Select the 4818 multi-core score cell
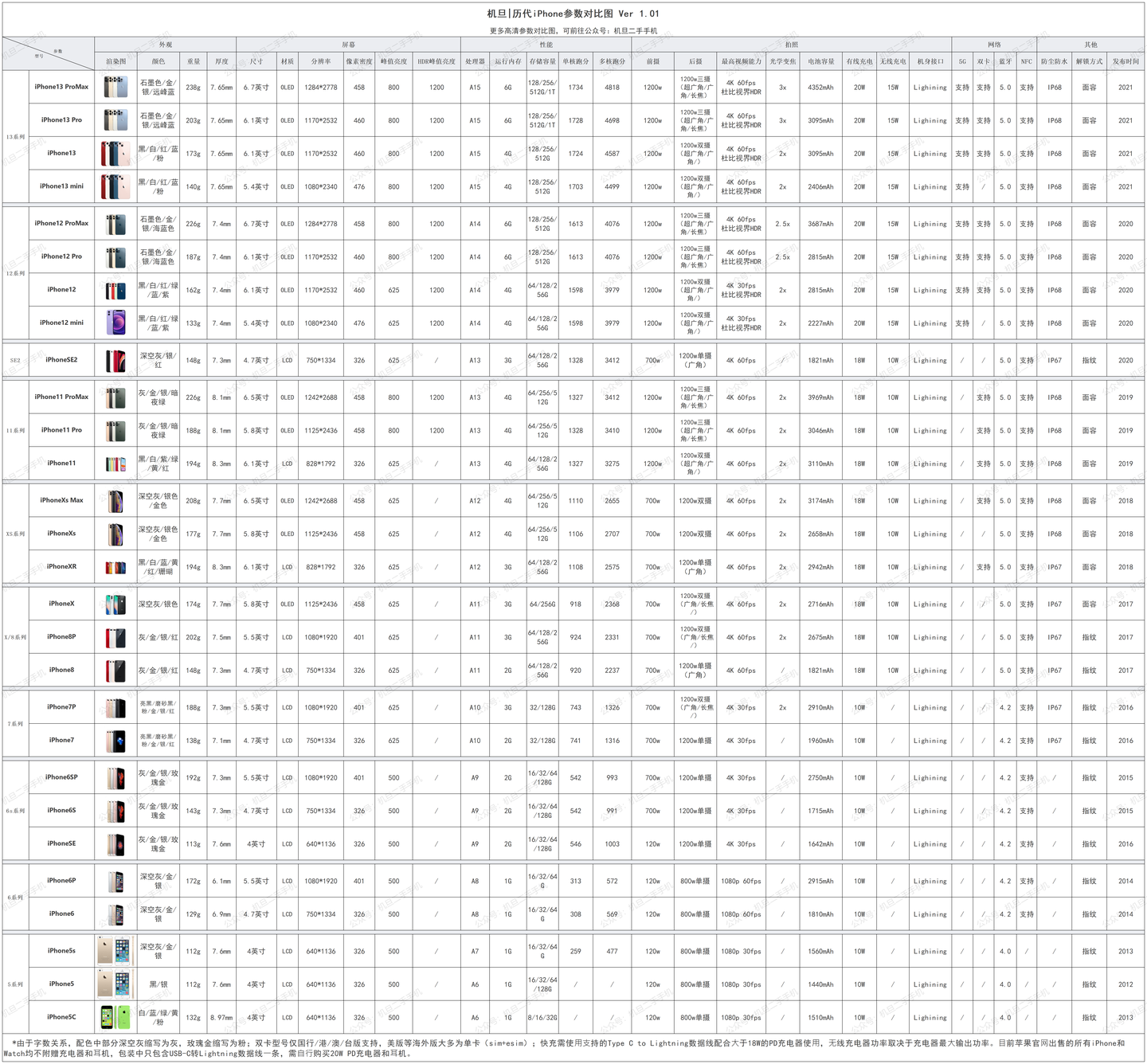Screen dimensions: 1147x1064 pos(612,88)
